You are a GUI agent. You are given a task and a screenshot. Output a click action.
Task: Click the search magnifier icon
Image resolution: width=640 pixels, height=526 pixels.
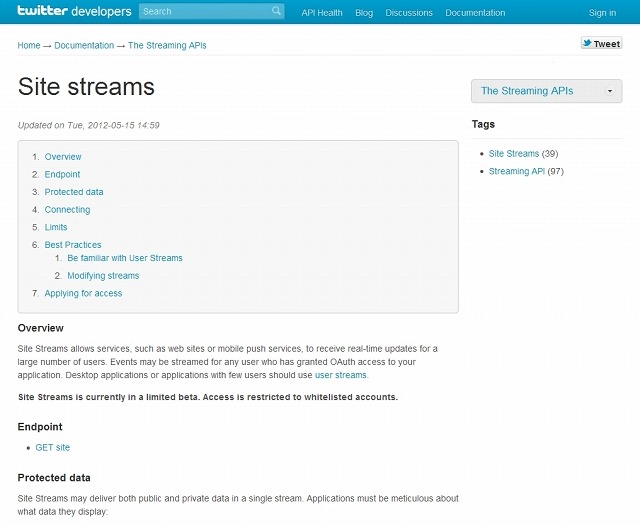pyautogui.click(x=276, y=12)
